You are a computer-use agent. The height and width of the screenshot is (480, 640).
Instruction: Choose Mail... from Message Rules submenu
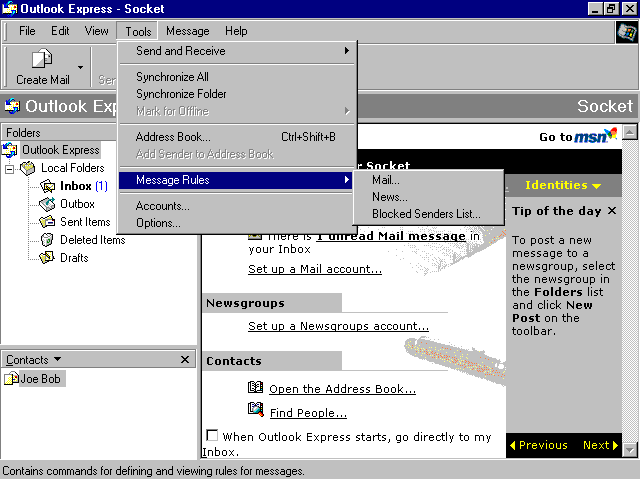(428, 180)
